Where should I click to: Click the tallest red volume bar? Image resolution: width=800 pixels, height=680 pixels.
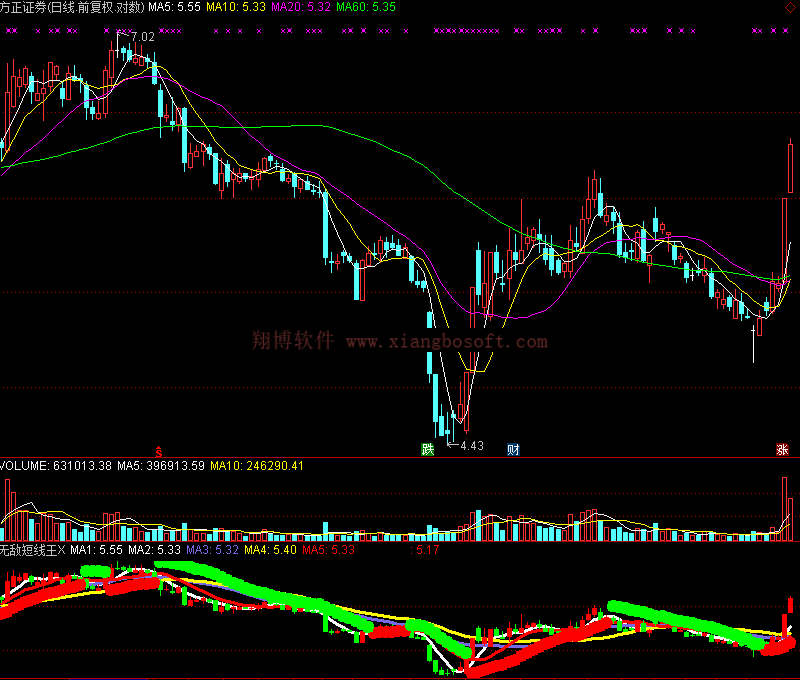point(784,509)
